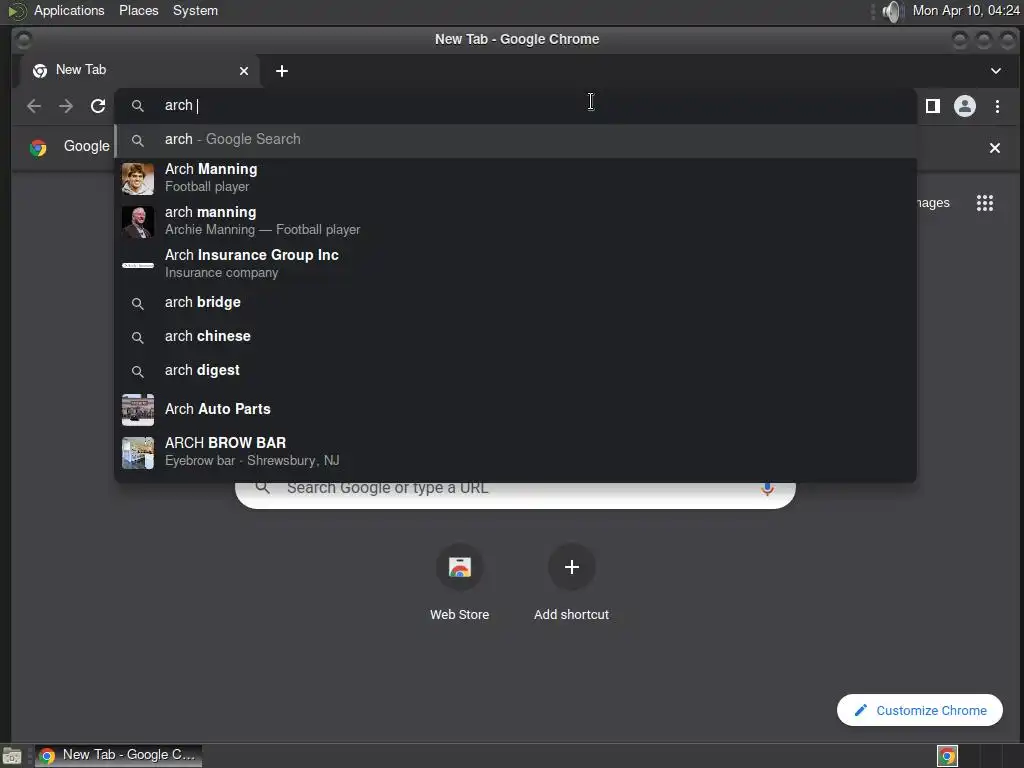Click the Add shortcut plus icon

571,567
